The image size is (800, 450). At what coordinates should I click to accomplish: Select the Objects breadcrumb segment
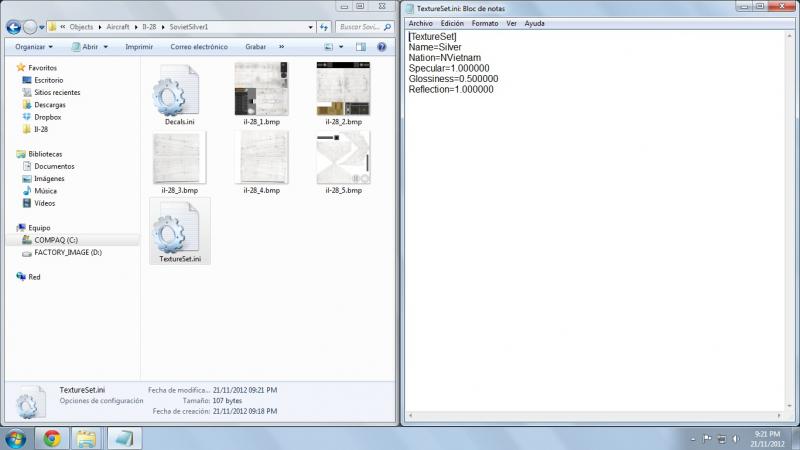pos(81,27)
